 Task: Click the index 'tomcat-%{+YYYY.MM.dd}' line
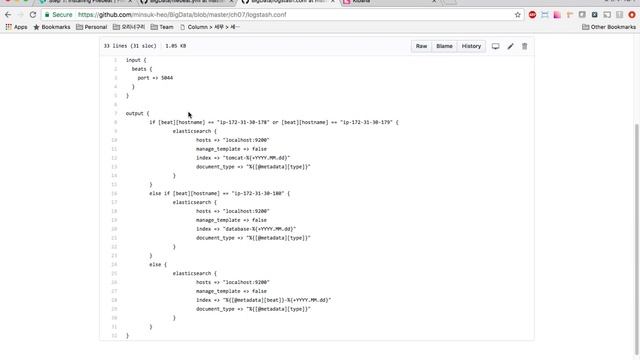[x=243, y=158]
